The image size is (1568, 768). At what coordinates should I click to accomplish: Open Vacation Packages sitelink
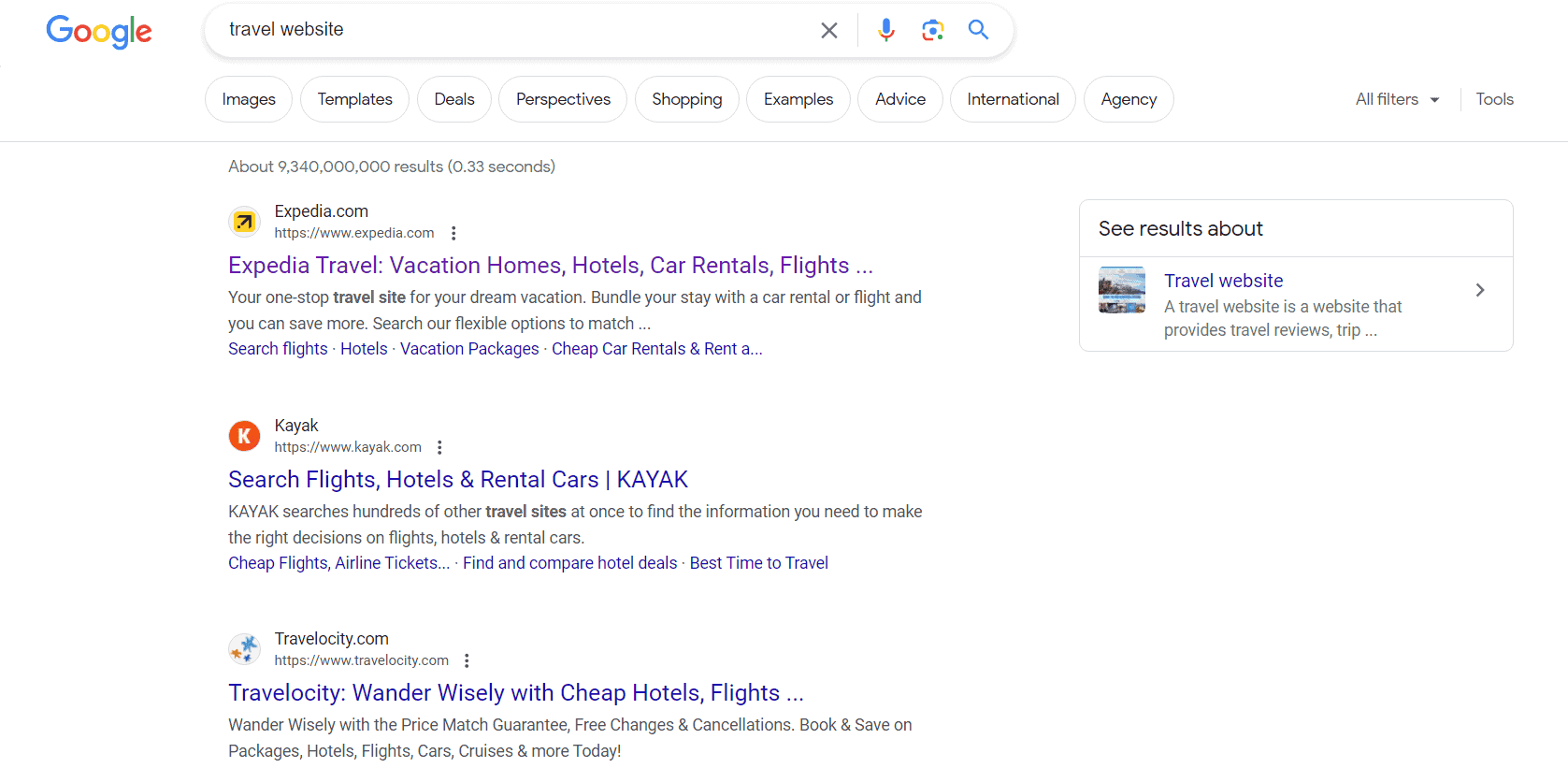tap(469, 349)
